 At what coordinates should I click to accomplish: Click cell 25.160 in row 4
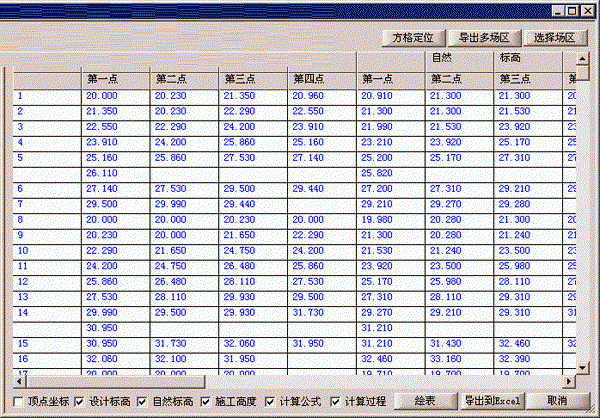pyautogui.click(x=322, y=142)
